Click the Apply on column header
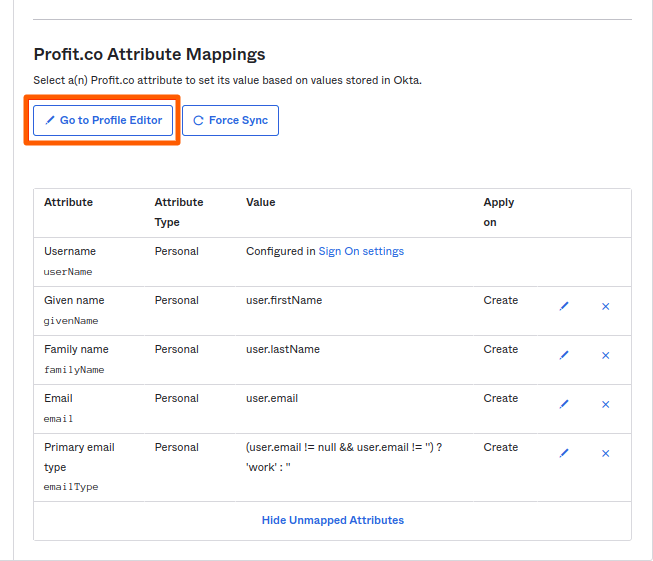The width and height of the screenshot is (653, 561). [x=498, y=212]
